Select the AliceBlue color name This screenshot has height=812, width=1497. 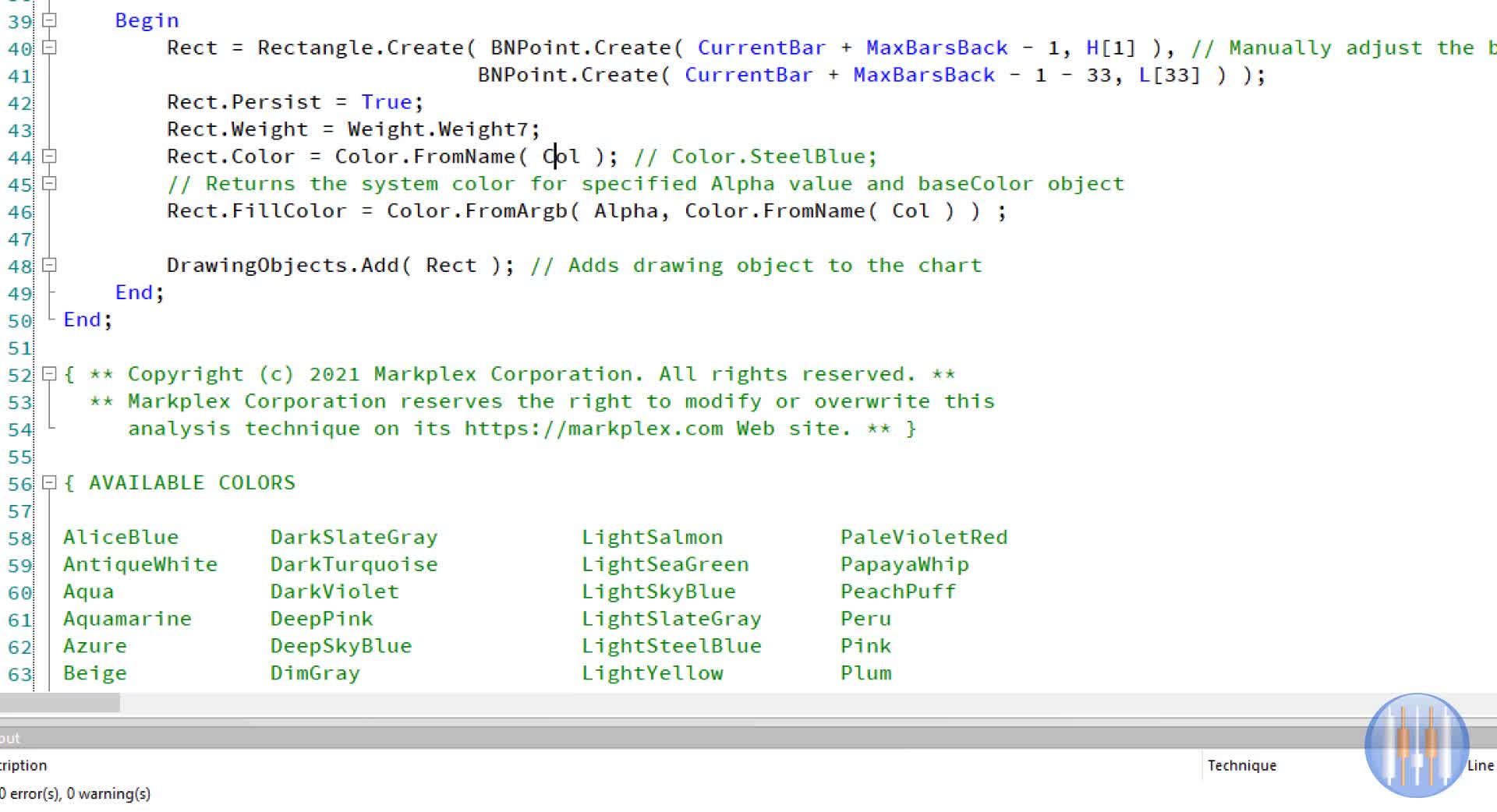[121, 536]
